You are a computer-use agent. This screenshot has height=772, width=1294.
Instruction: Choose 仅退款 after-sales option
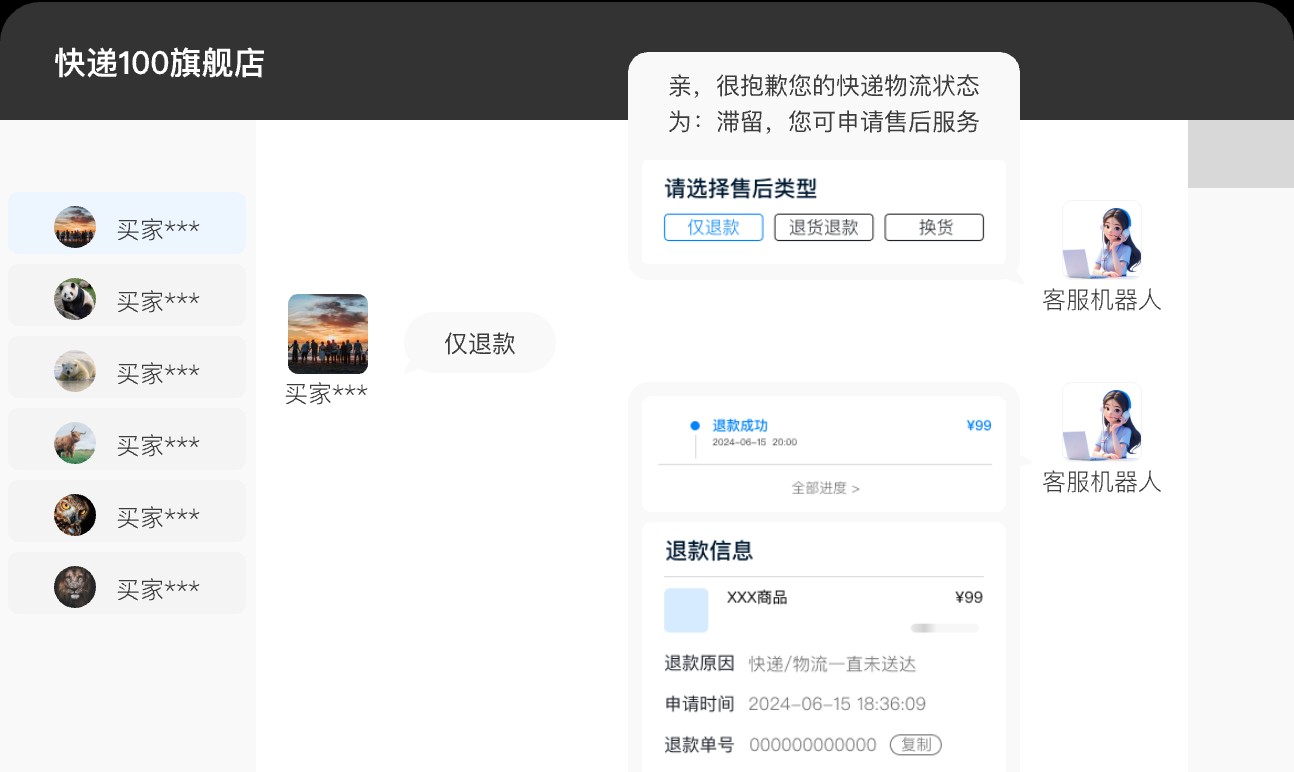click(x=714, y=227)
